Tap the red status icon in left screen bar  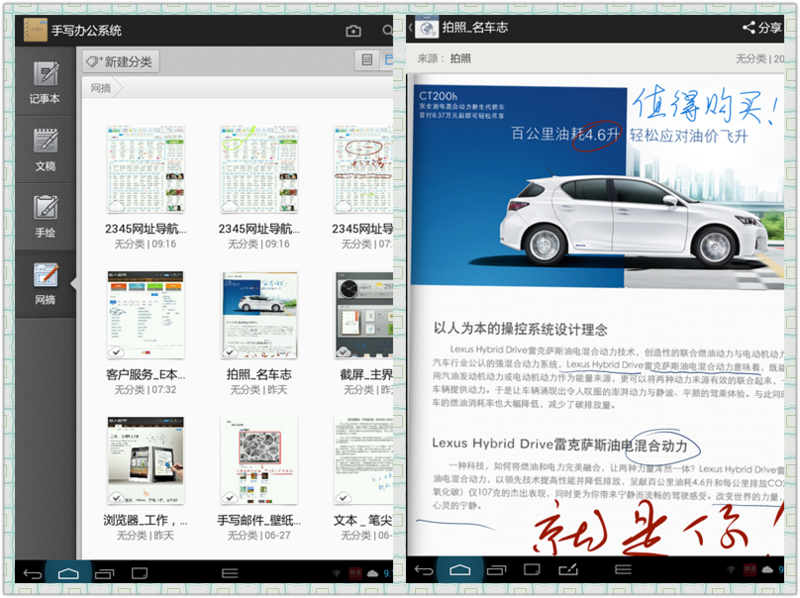point(355,574)
